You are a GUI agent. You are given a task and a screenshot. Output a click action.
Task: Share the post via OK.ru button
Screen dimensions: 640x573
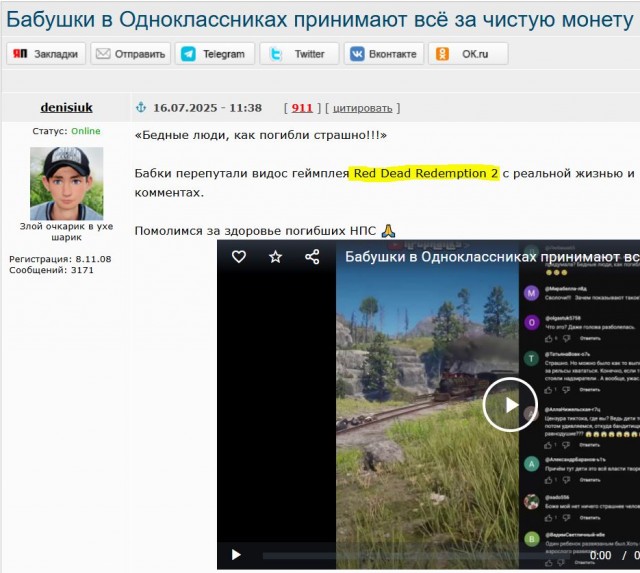pyautogui.click(x=468, y=54)
